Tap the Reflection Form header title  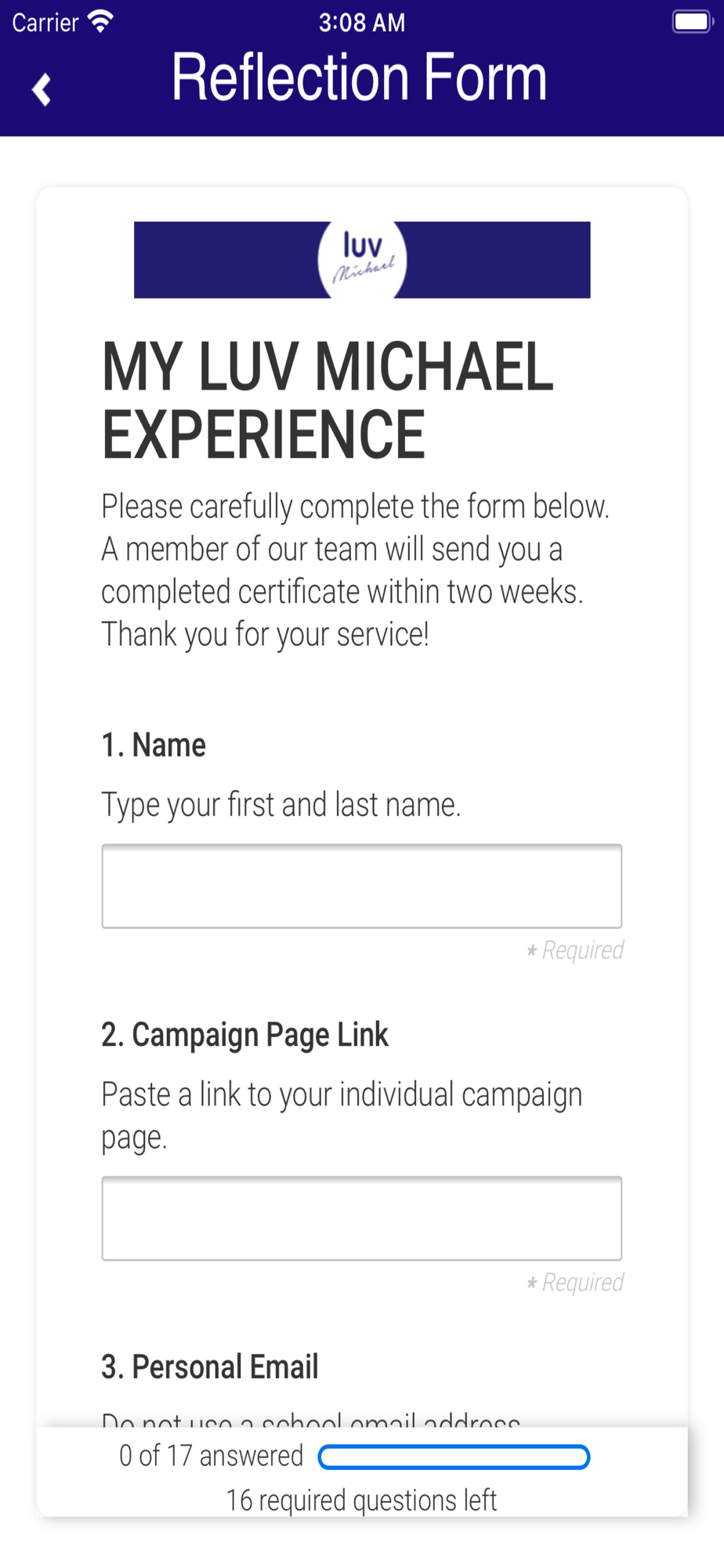359,77
